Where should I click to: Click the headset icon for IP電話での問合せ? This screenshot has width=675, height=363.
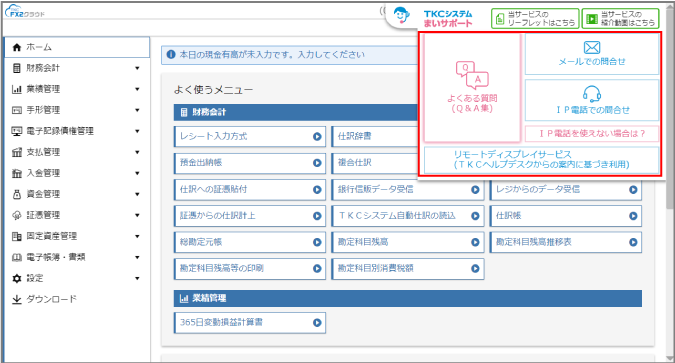pos(592,93)
